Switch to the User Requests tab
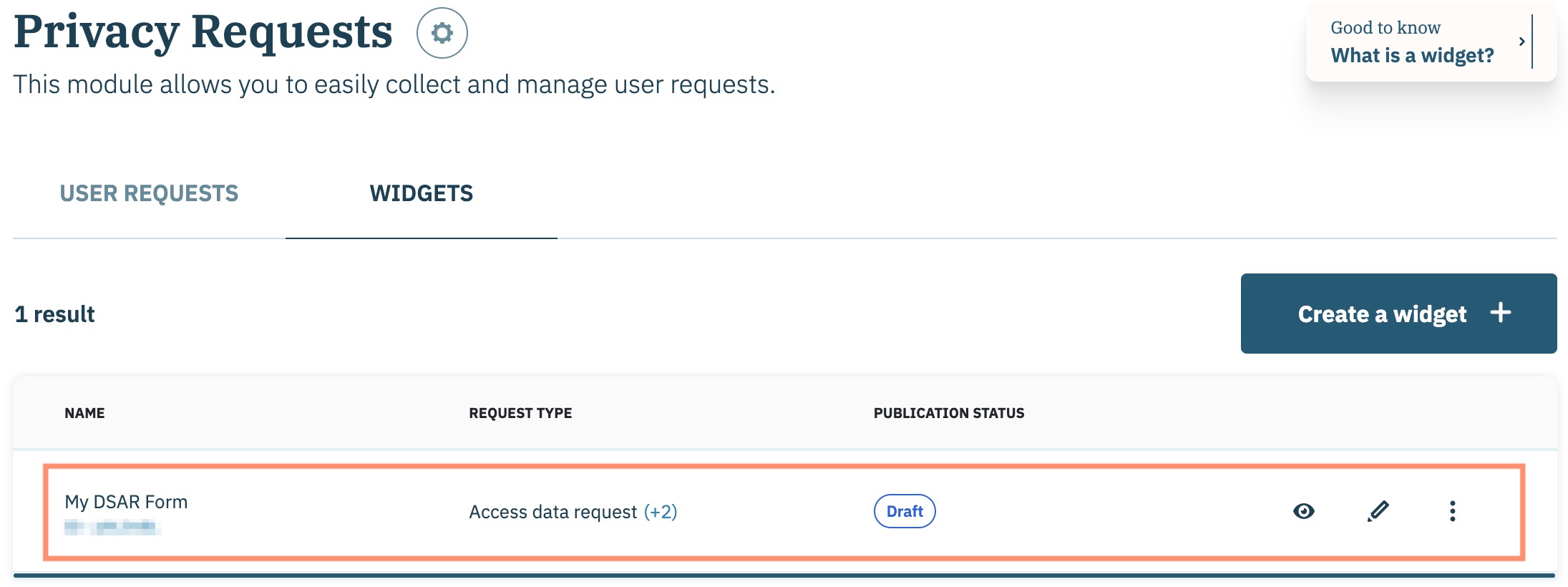This screenshot has height=587, width=1568. click(x=149, y=193)
